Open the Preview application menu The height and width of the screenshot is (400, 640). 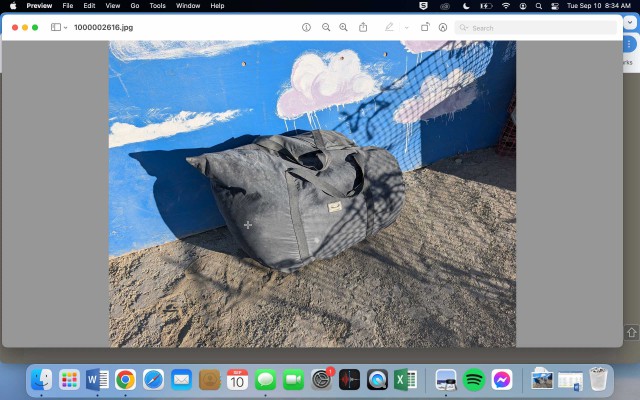(x=39, y=6)
